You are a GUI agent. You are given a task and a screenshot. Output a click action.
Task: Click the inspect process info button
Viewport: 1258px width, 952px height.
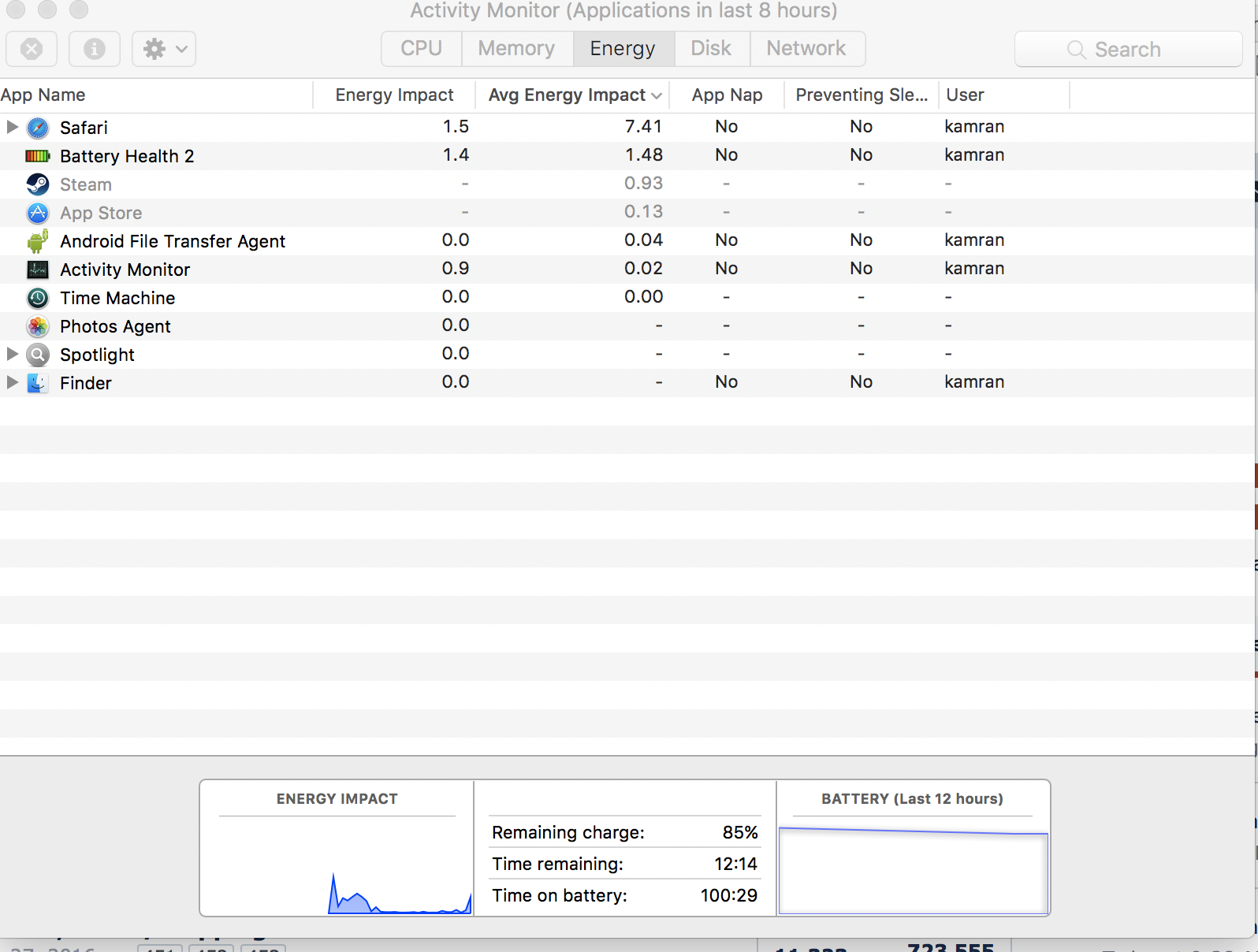[95, 49]
